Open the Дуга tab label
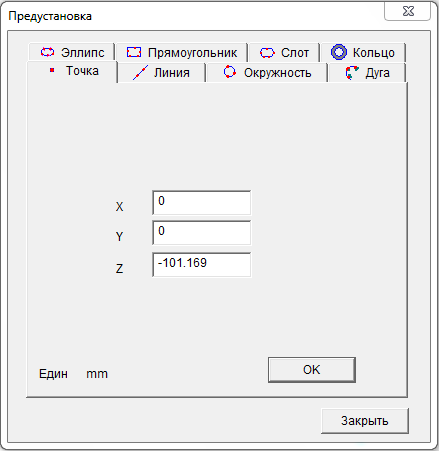Viewport: 439px width, 451px height. [377, 73]
